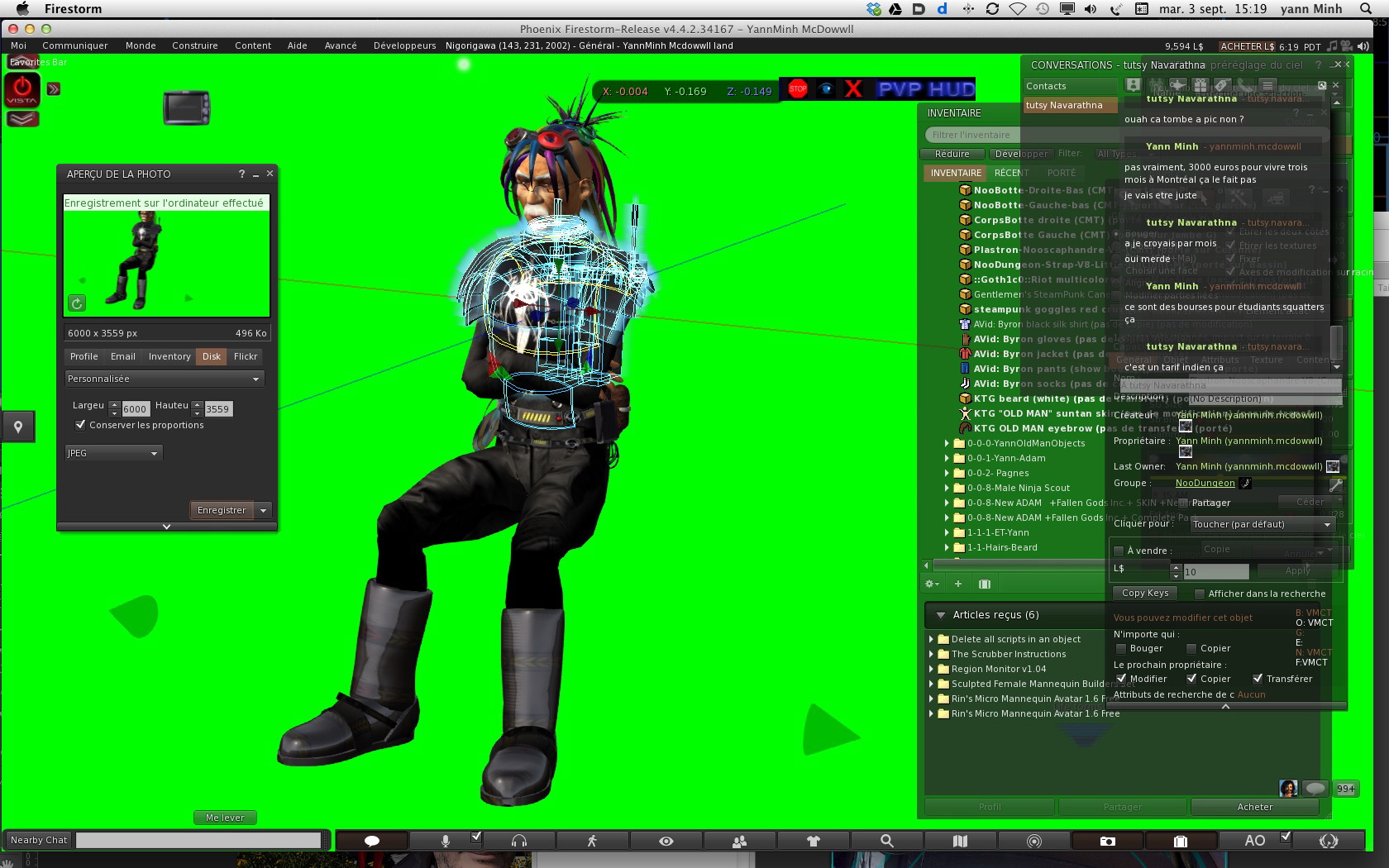This screenshot has width=1389, height=868.
Task: Click the Largeur width value field
Action: click(x=135, y=409)
